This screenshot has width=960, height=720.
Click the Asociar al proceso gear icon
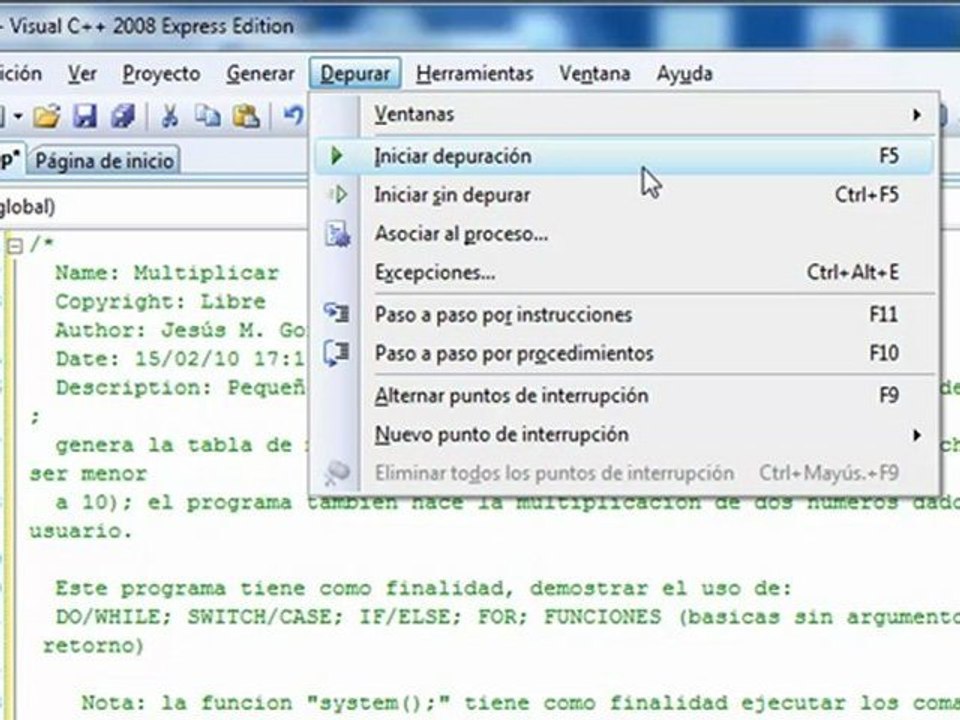point(337,234)
